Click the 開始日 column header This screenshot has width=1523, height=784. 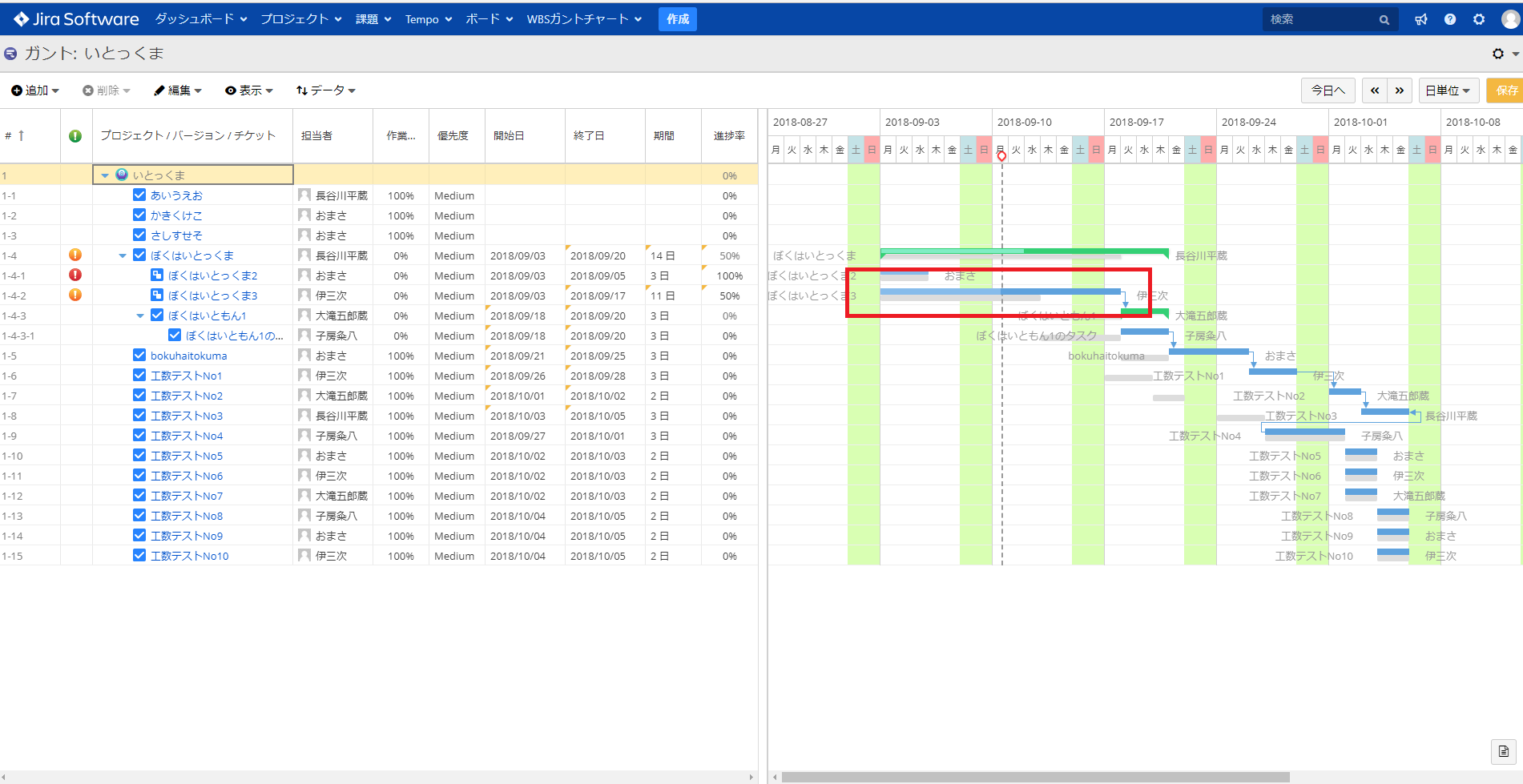click(x=525, y=136)
